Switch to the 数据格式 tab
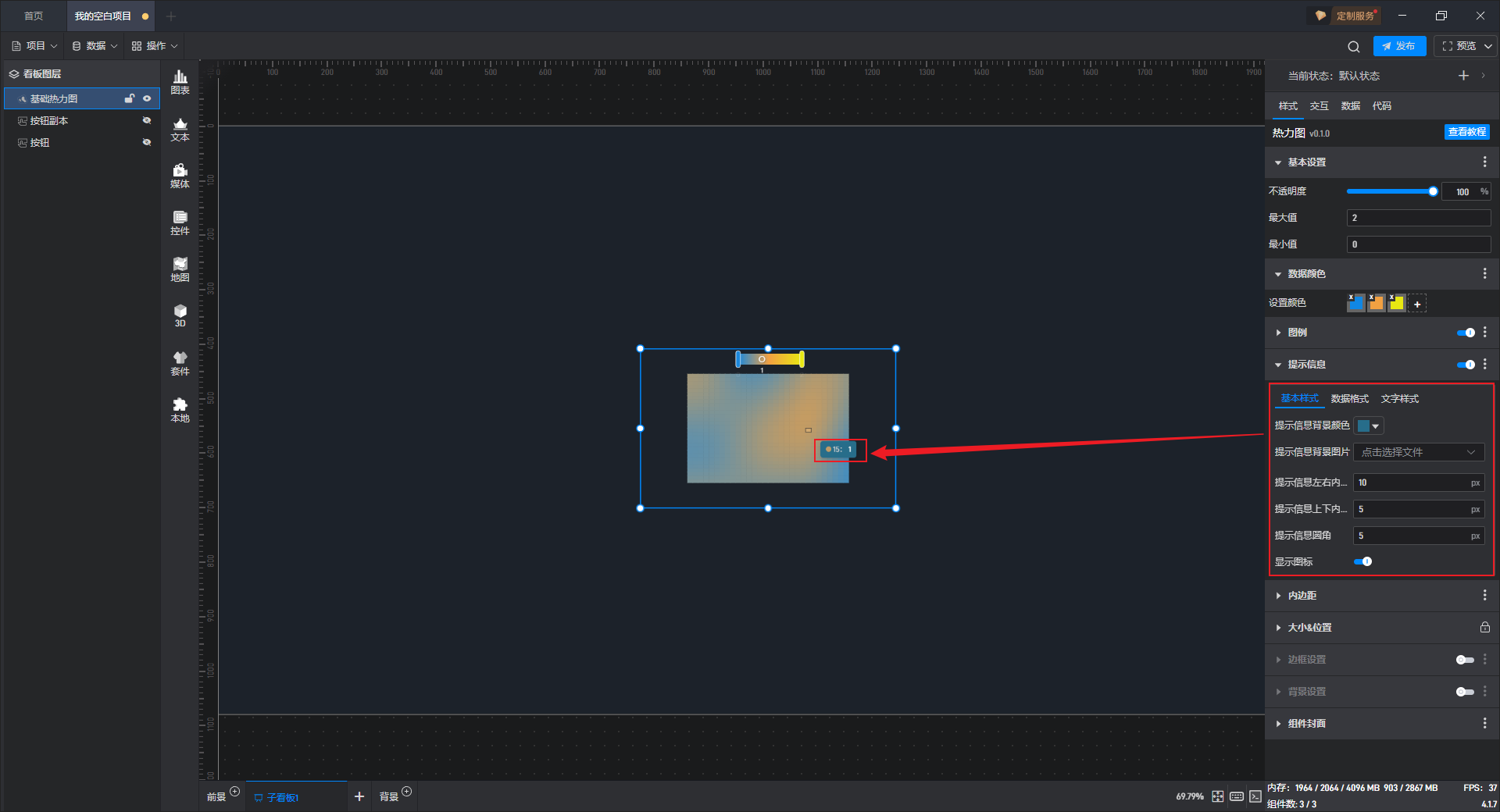The image size is (1500, 812). tap(1349, 399)
